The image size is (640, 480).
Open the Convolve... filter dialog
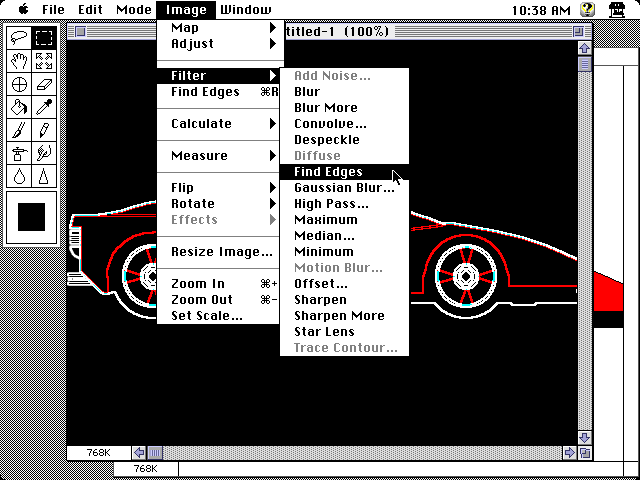(344, 124)
